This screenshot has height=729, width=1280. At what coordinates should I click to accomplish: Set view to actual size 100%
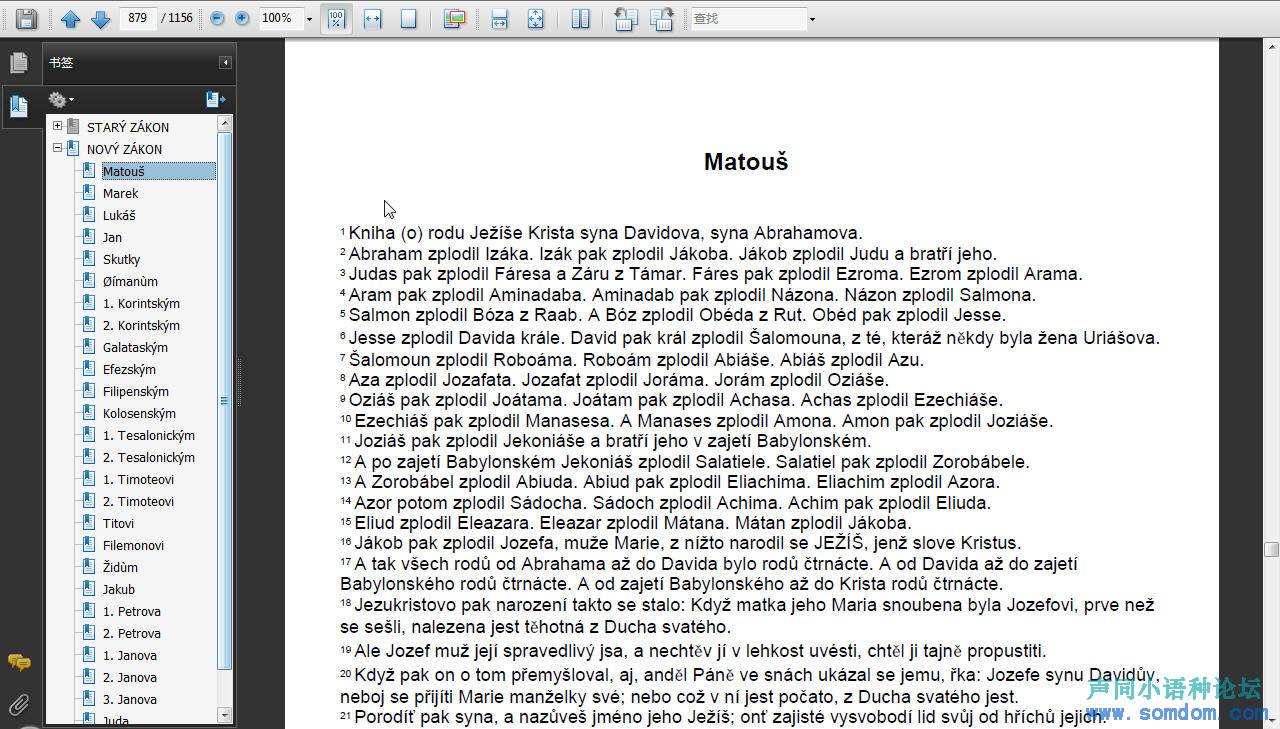pyautogui.click(x=337, y=18)
